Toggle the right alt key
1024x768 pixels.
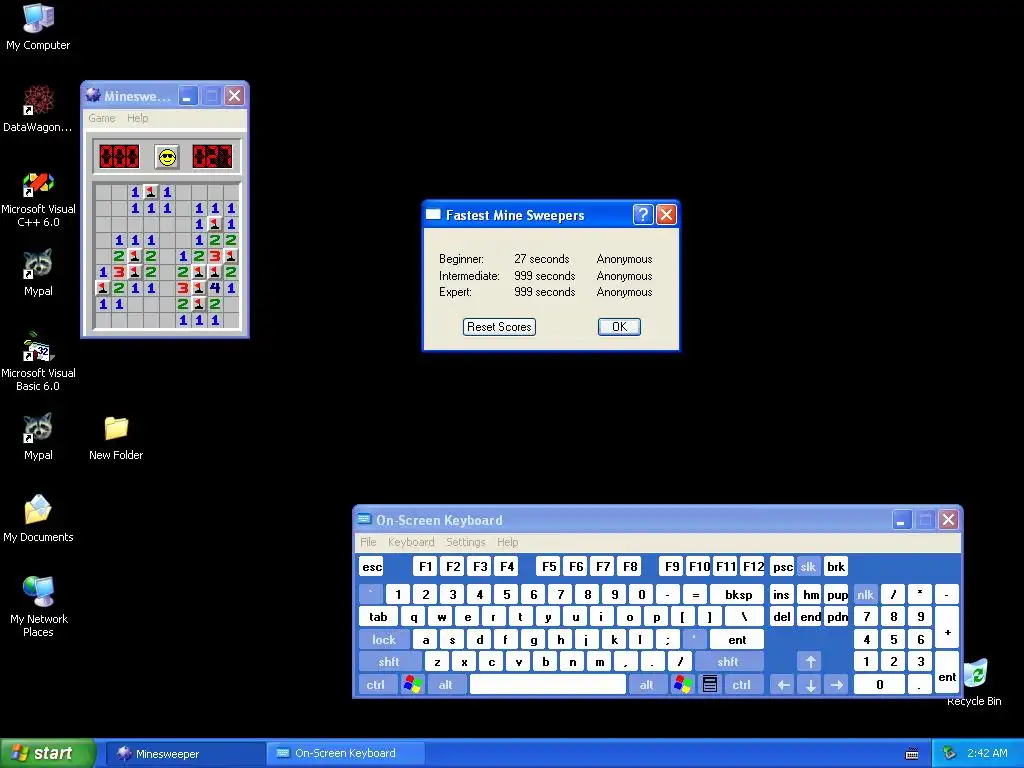647,684
